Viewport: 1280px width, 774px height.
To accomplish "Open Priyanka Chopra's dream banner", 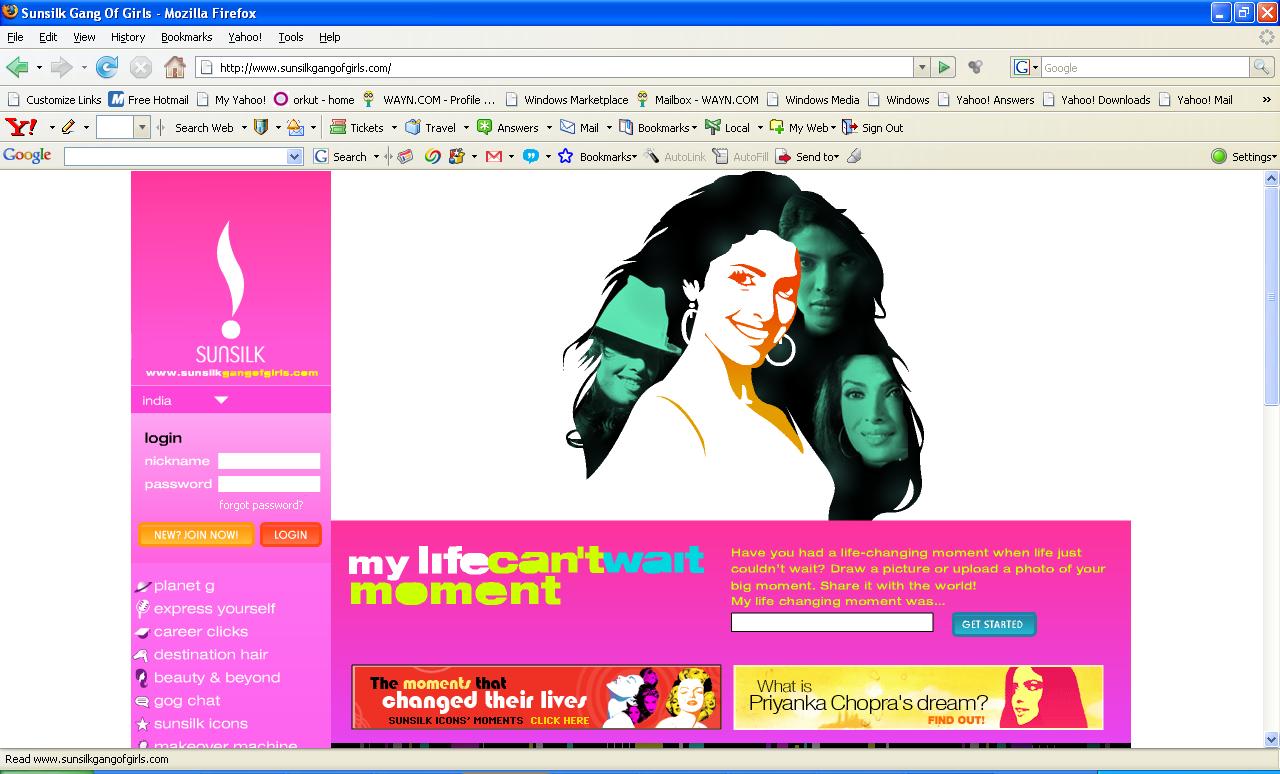I will pyautogui.click(x=917, y=697).
